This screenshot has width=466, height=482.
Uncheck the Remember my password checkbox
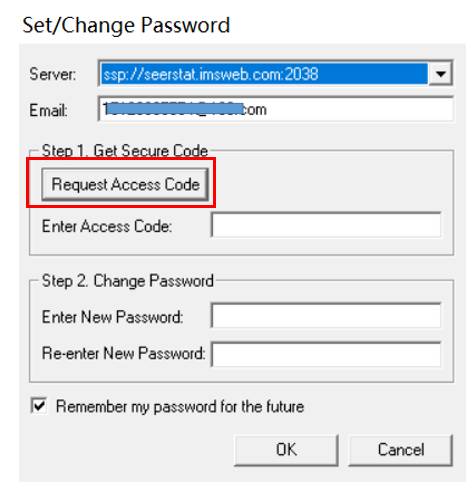tap(39, 406)
